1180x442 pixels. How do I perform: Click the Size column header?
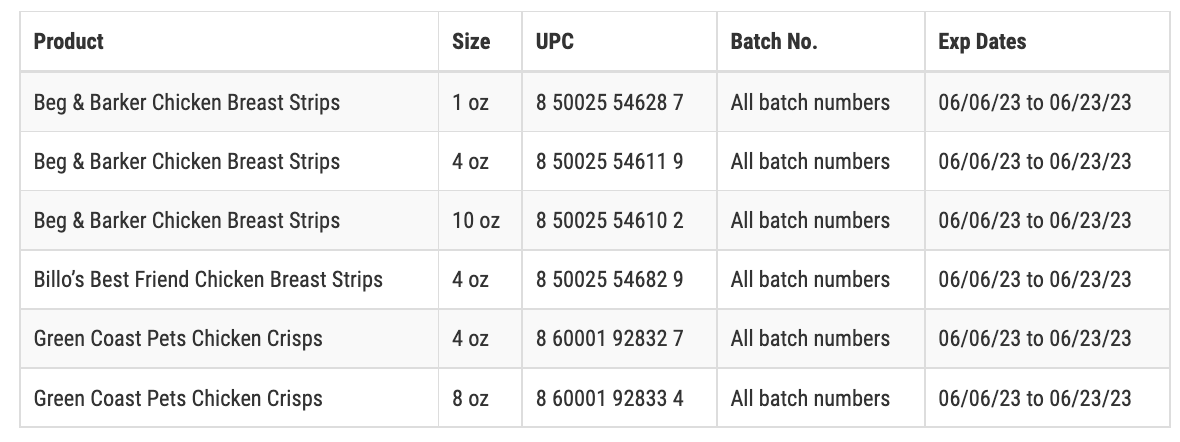pos(471,41)
